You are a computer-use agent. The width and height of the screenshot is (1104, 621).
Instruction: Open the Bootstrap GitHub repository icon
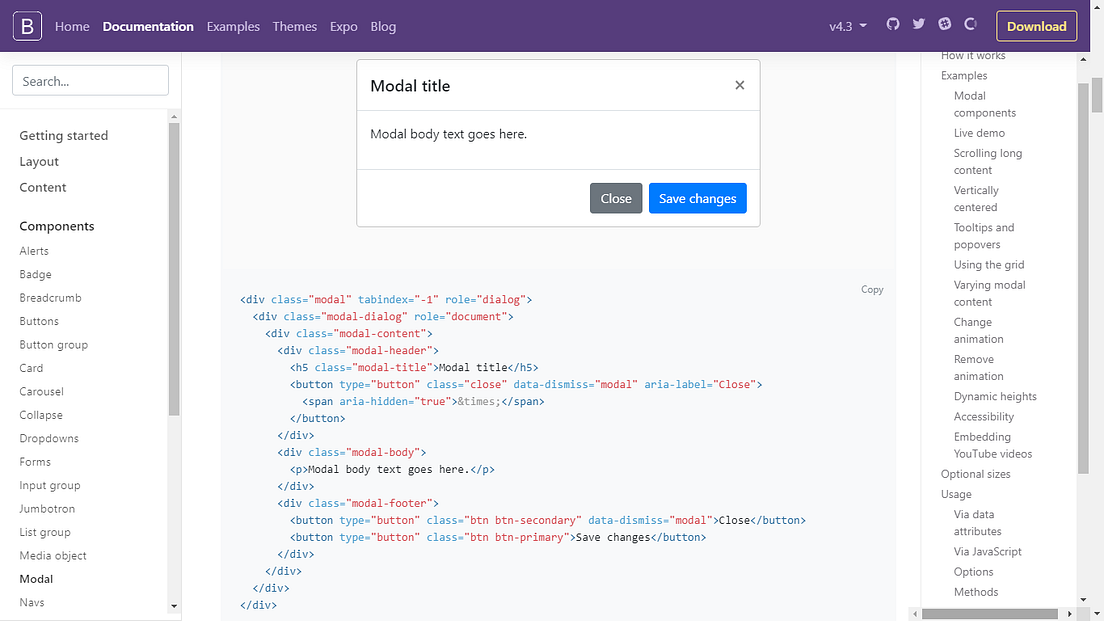(x=893, y=24)
